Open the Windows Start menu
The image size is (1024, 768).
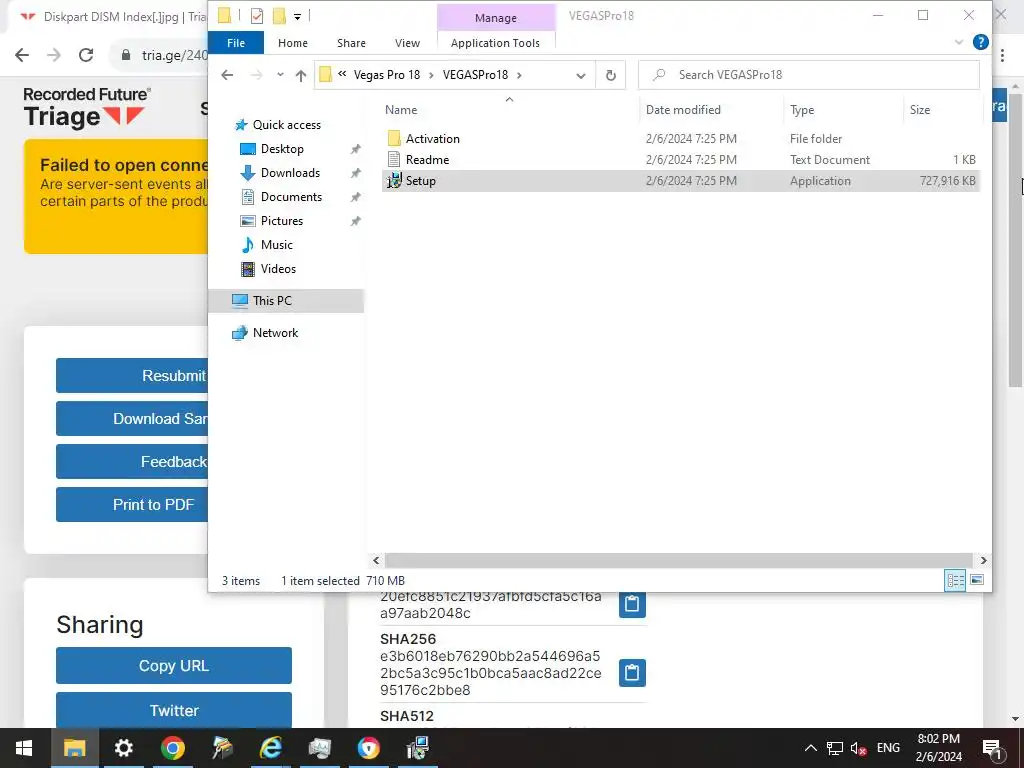pos(24,748)
